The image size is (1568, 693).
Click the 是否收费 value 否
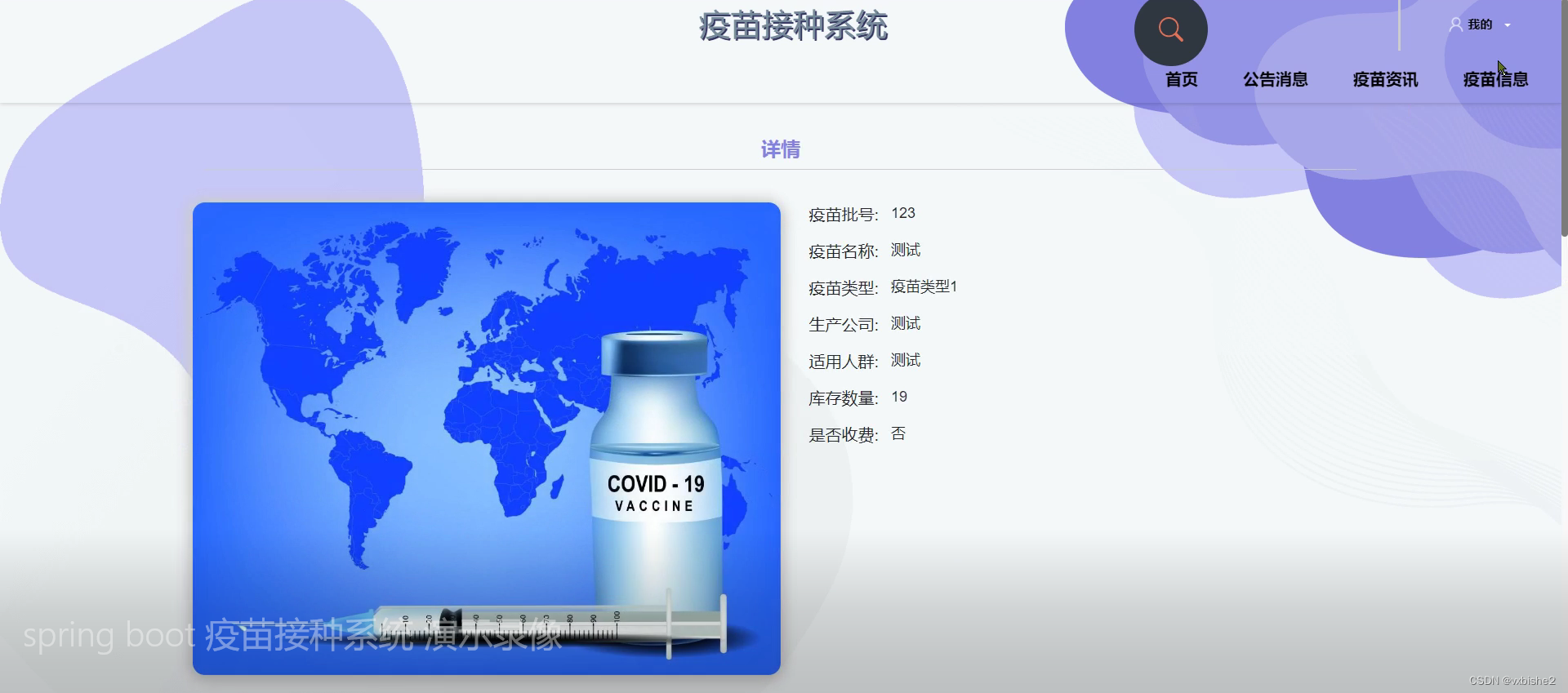(898, 433)
